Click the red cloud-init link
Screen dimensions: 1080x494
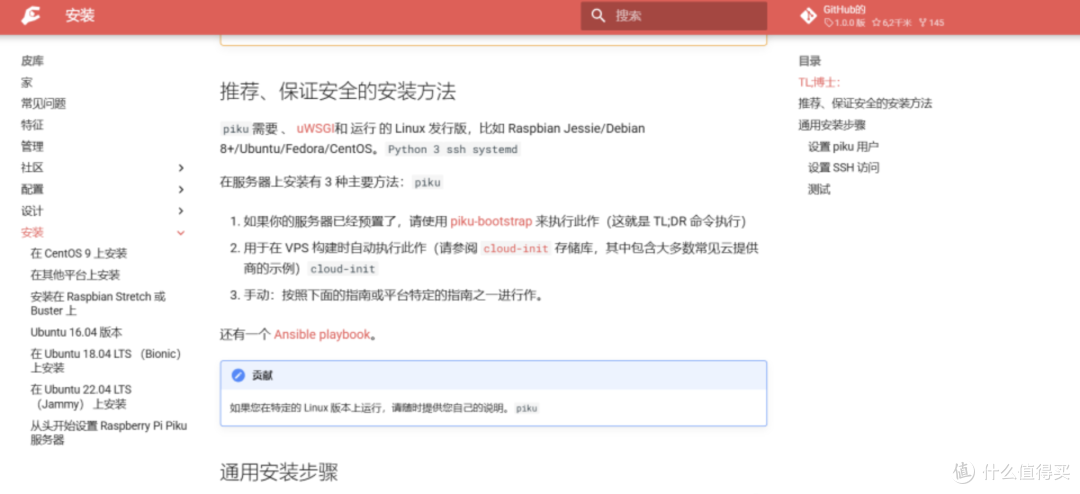point(515,248)
